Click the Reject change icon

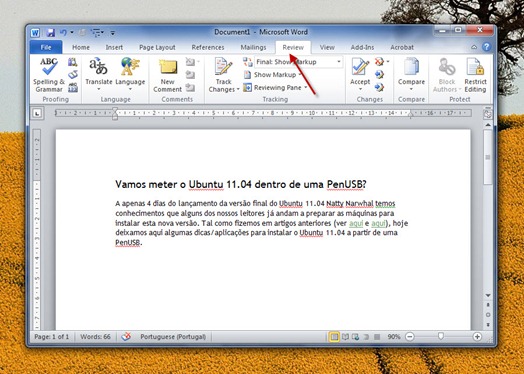[379, 62]
